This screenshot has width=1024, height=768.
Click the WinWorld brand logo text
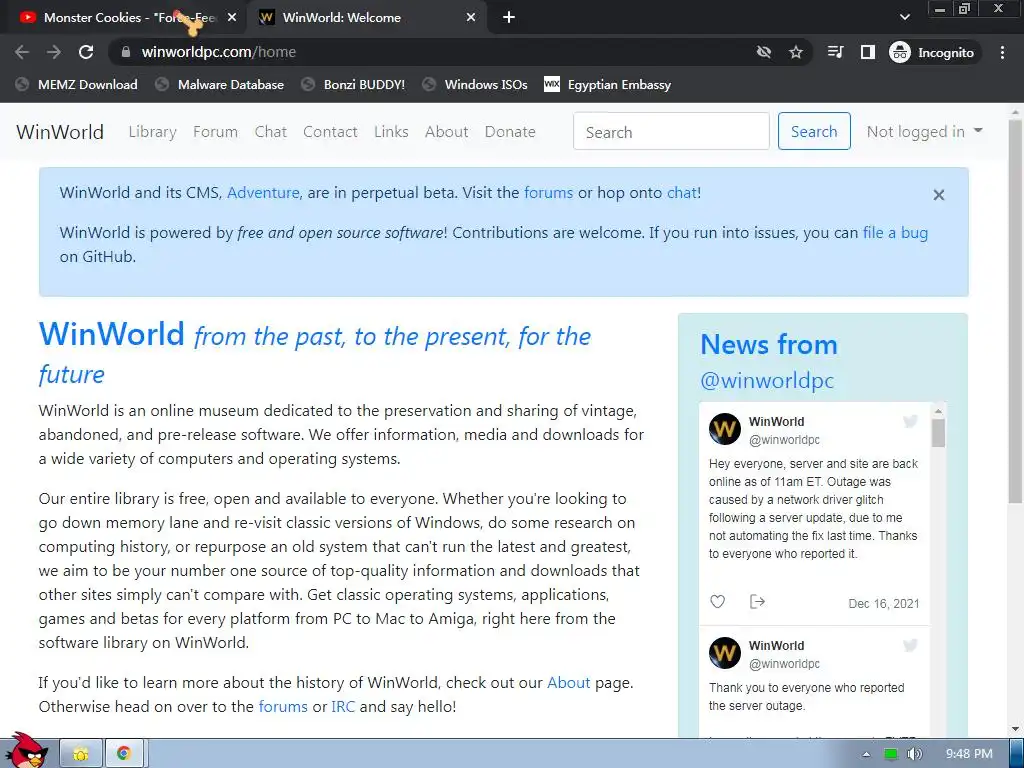(59, 132)
